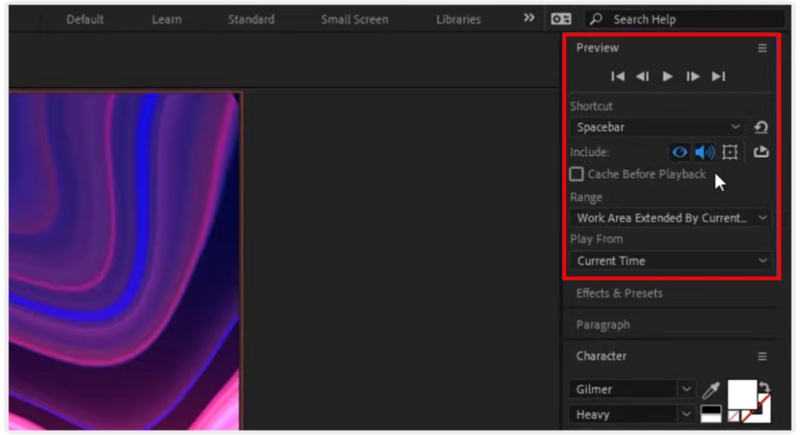Click the Preview panel title
800x435 pixels.
[x=597, y=48]
